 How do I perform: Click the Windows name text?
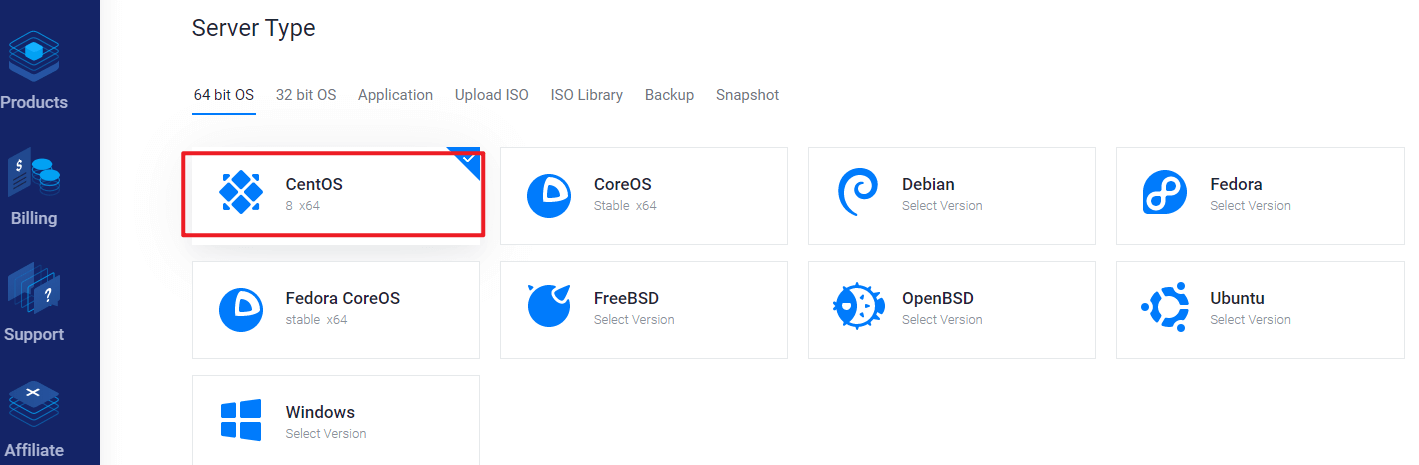click(x=321, y=413)
